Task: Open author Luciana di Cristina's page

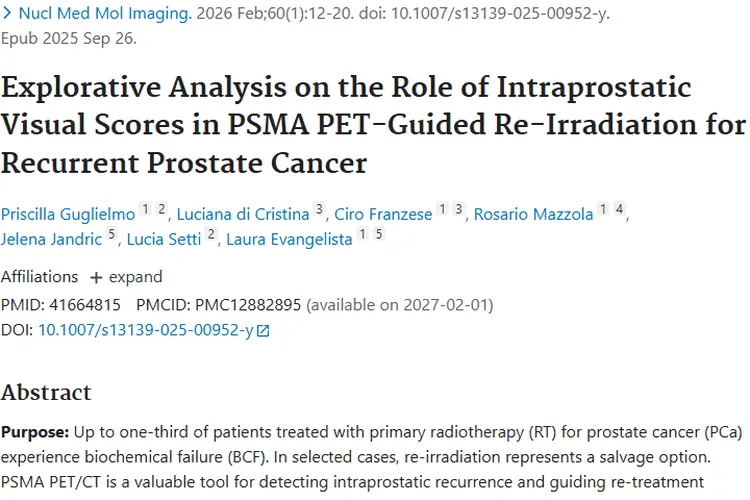Action: click(241, 214)
